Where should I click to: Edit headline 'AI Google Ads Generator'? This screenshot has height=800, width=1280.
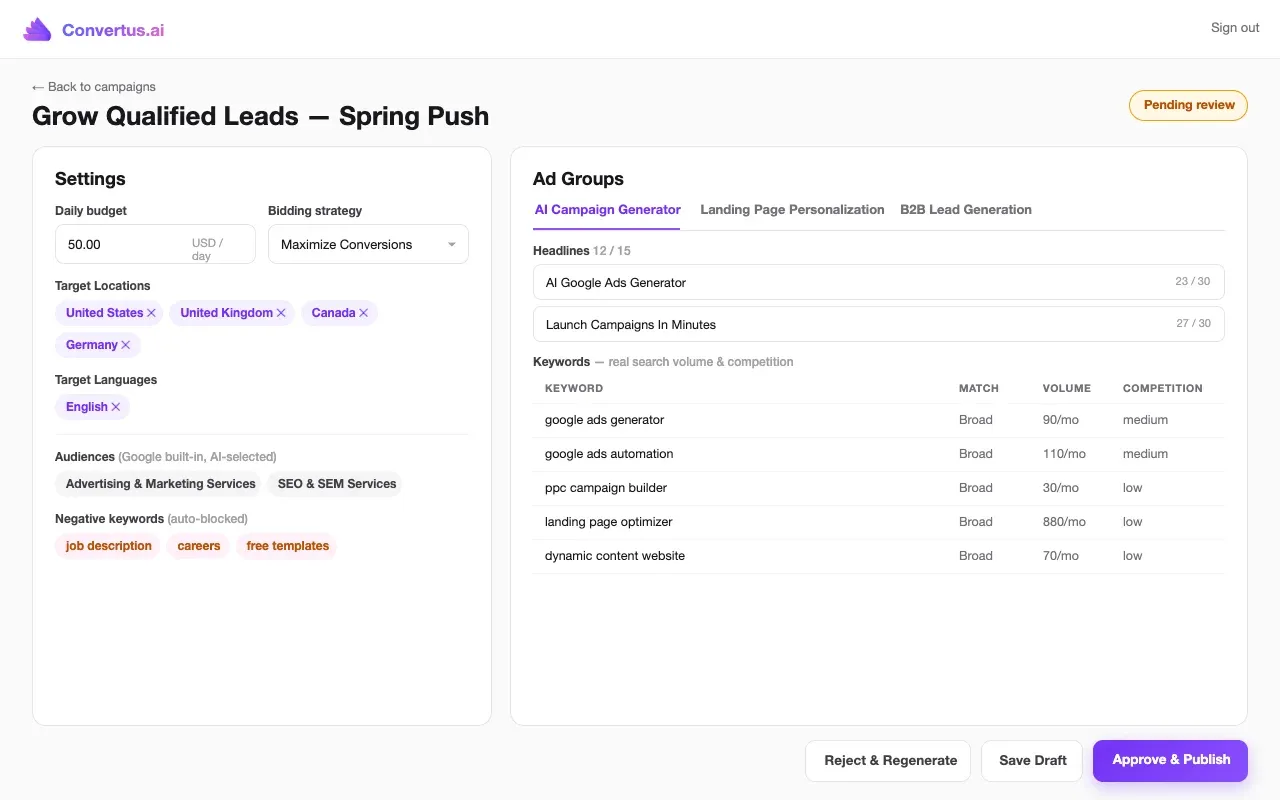pyautogui.click(x=879, y=282)
